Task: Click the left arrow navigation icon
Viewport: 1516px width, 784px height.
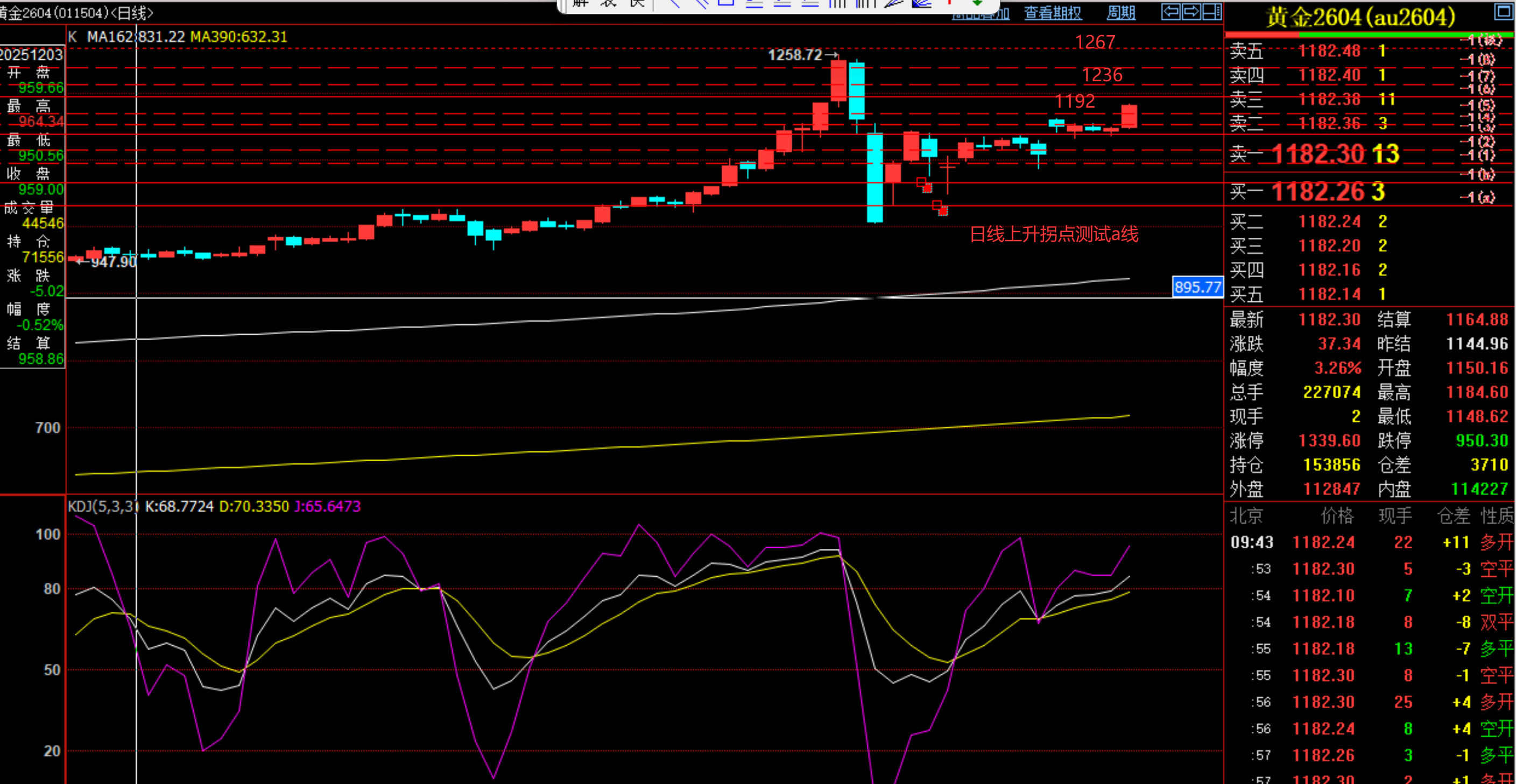Action: 1171,12
